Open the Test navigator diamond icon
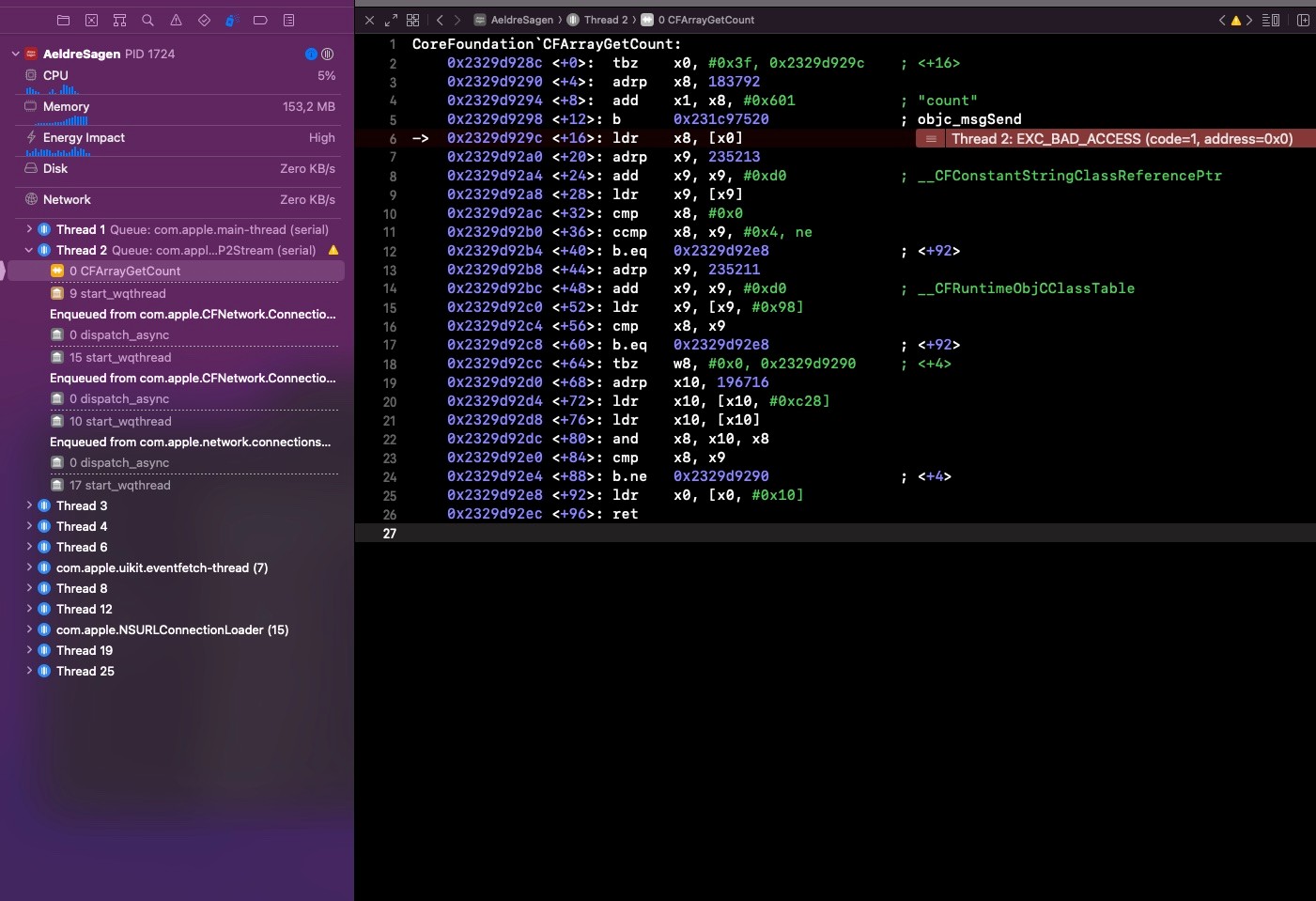This screenshot has width=1316, height=901. click(x=204, y=20)
